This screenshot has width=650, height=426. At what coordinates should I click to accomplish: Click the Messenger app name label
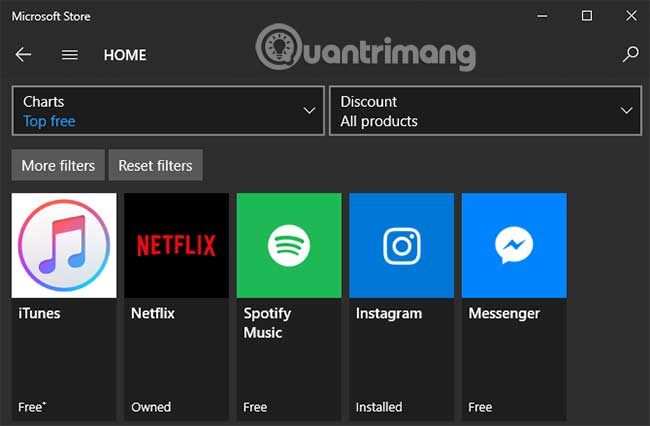504,314
